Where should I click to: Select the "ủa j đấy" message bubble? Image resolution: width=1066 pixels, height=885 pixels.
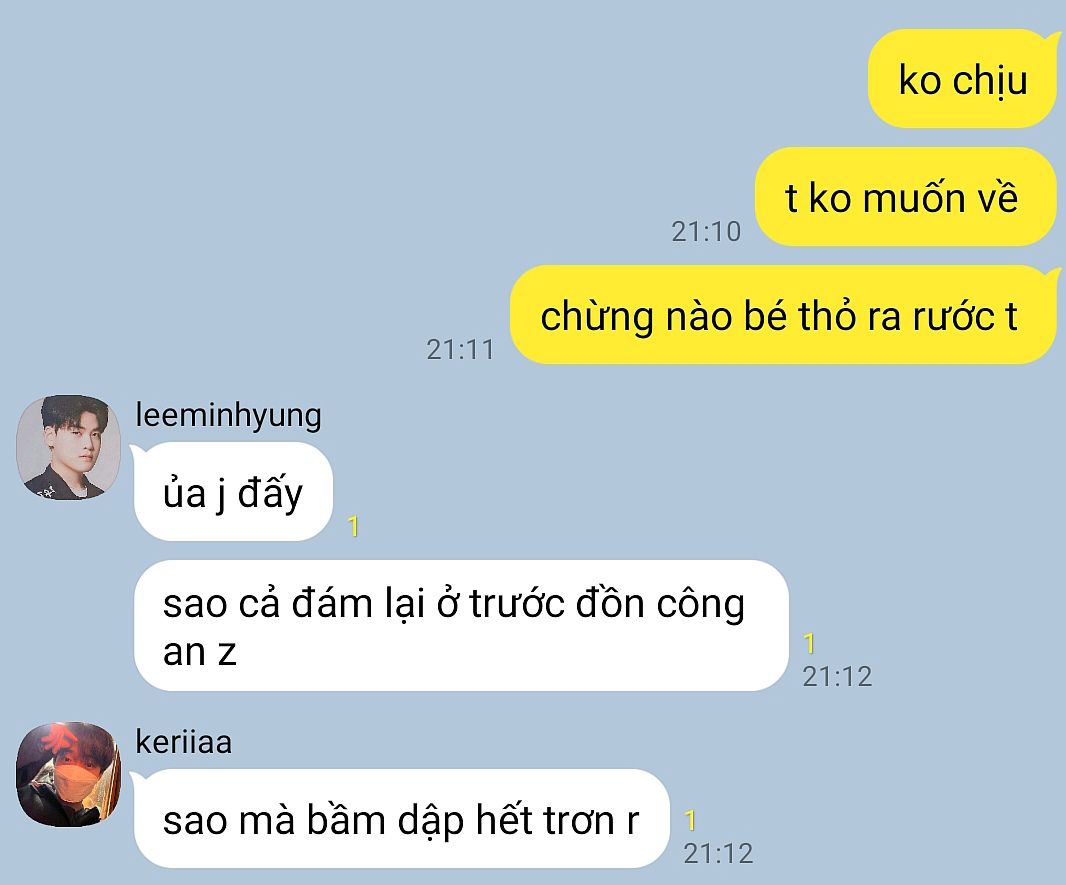[x=233, y=492]
